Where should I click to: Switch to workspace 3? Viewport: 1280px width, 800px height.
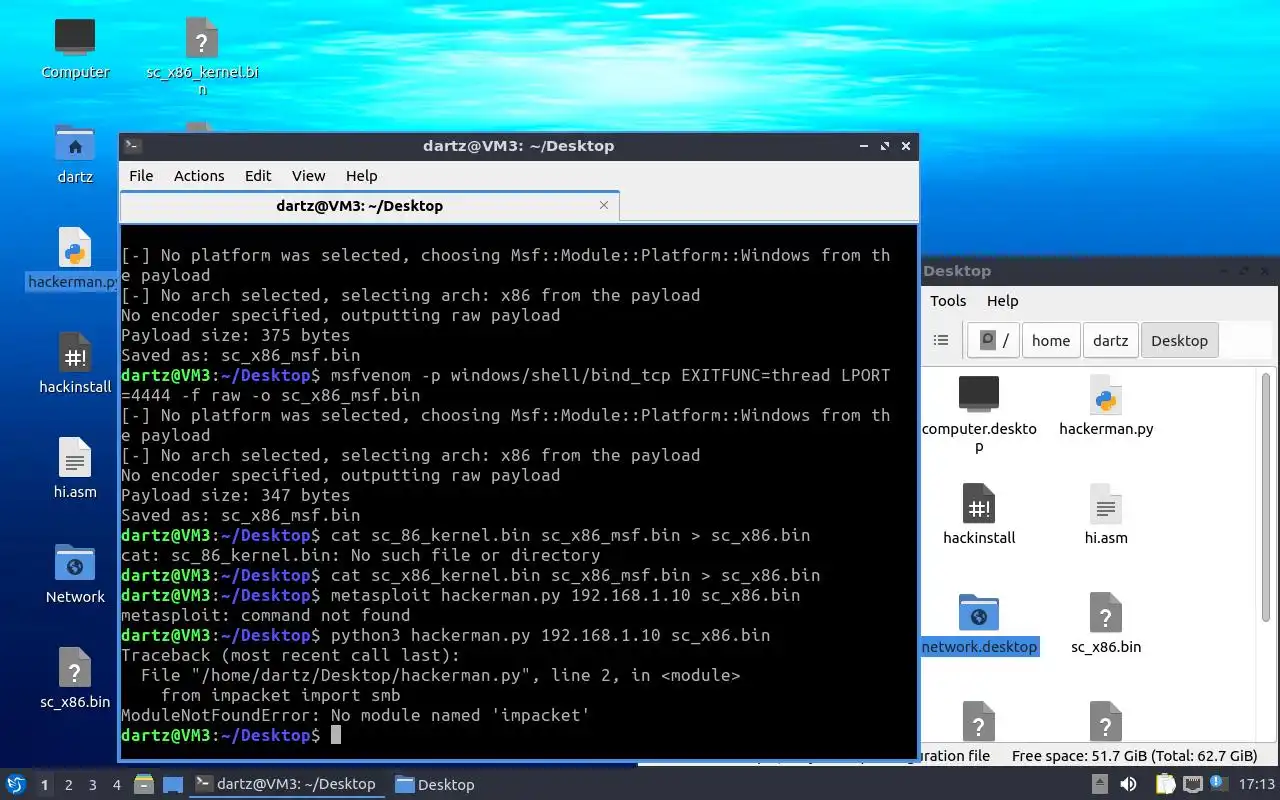point(92,785)
